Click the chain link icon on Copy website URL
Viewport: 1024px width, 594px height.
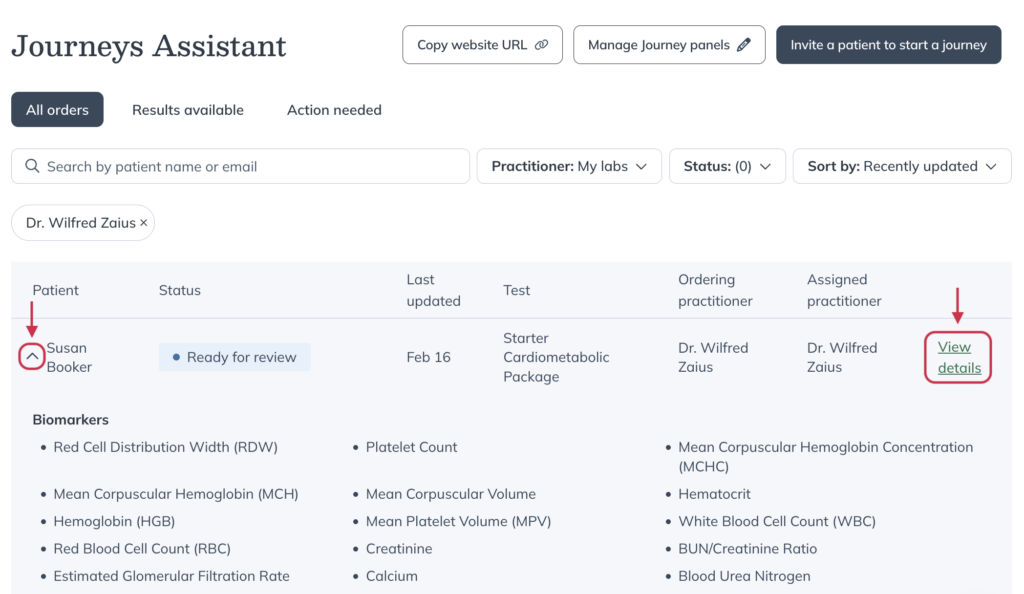(541, 44)
